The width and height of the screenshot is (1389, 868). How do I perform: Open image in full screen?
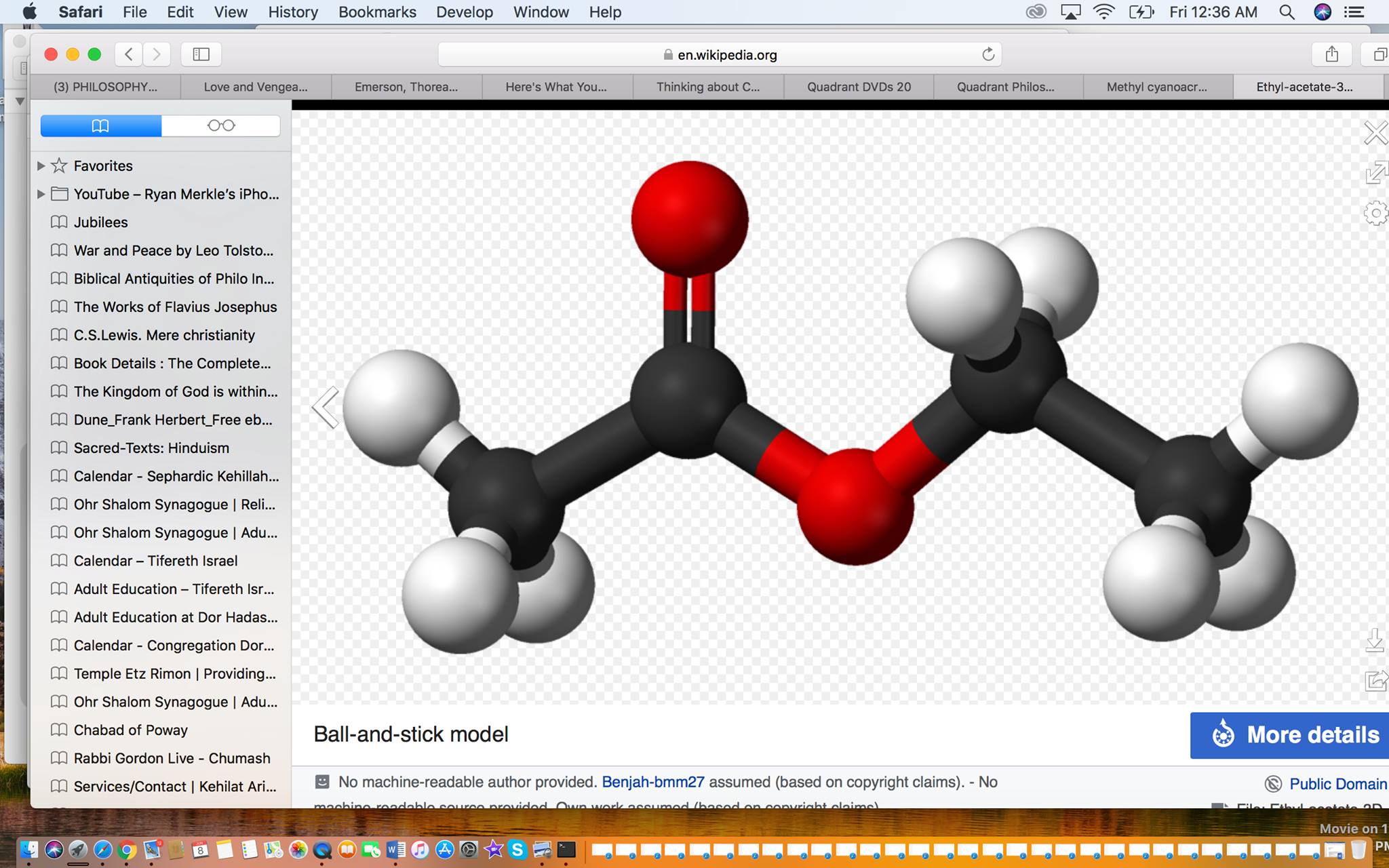tap(1376, 172)
